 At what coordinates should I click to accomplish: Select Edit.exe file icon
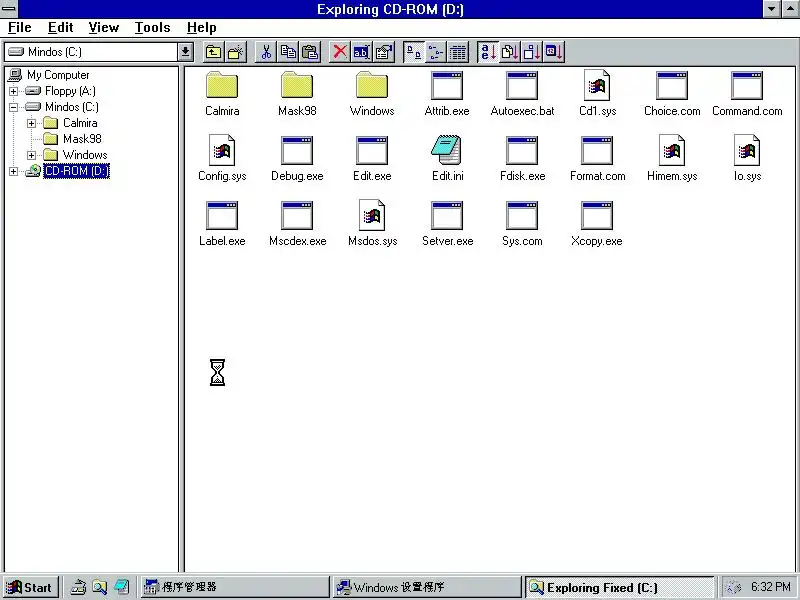coord(372,159)
